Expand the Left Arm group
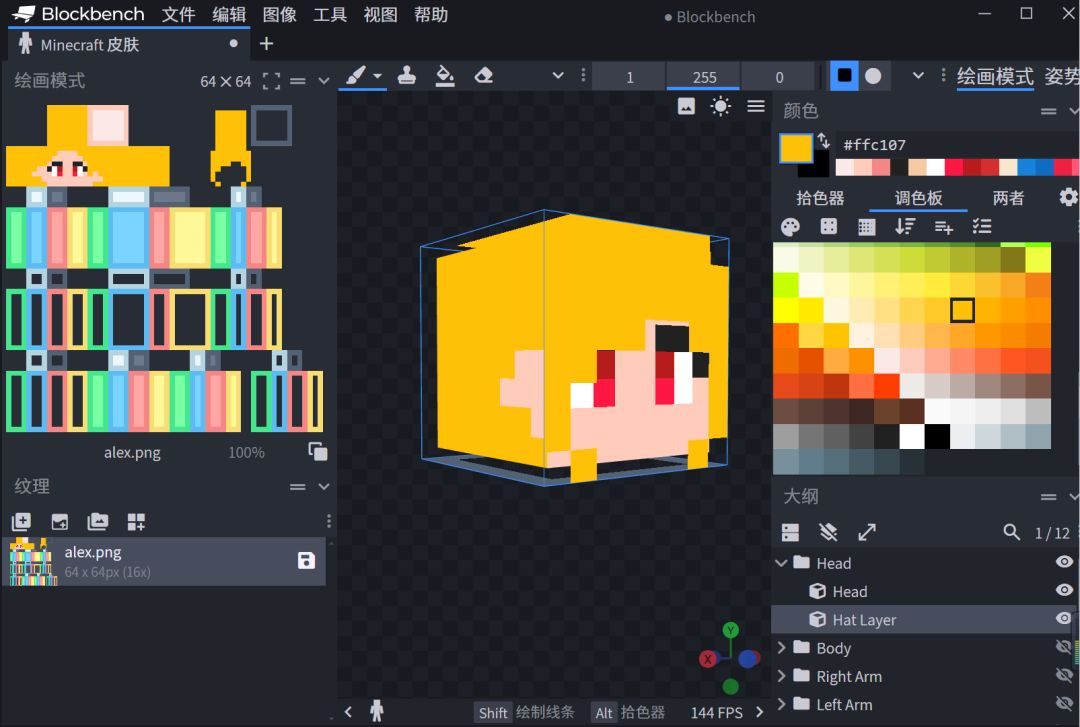 pos(781,704)
